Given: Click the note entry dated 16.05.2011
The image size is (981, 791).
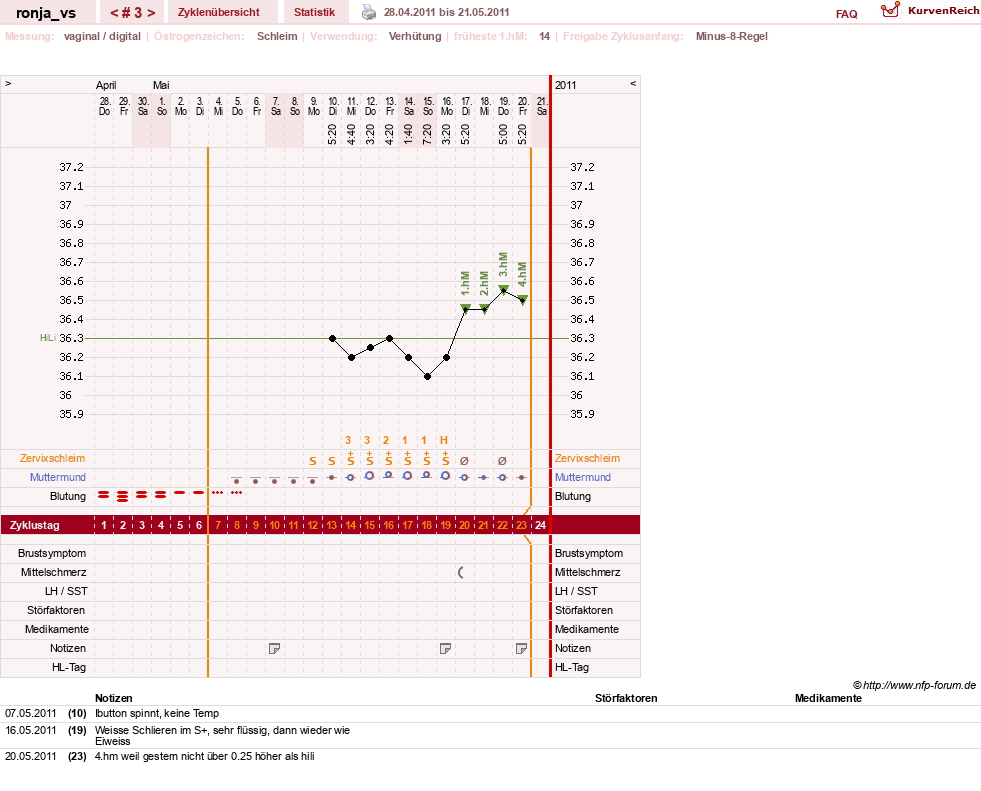Looking at the screenshot, I should click(x=31, y=730).
